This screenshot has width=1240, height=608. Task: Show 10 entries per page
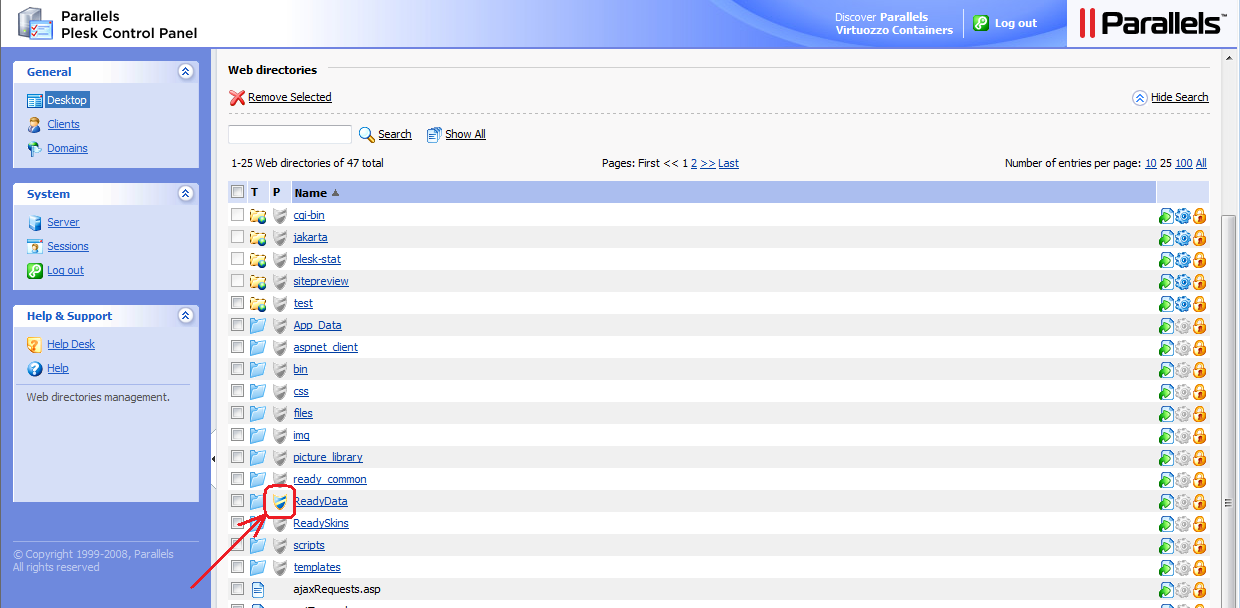click(x=1151, y=163)
